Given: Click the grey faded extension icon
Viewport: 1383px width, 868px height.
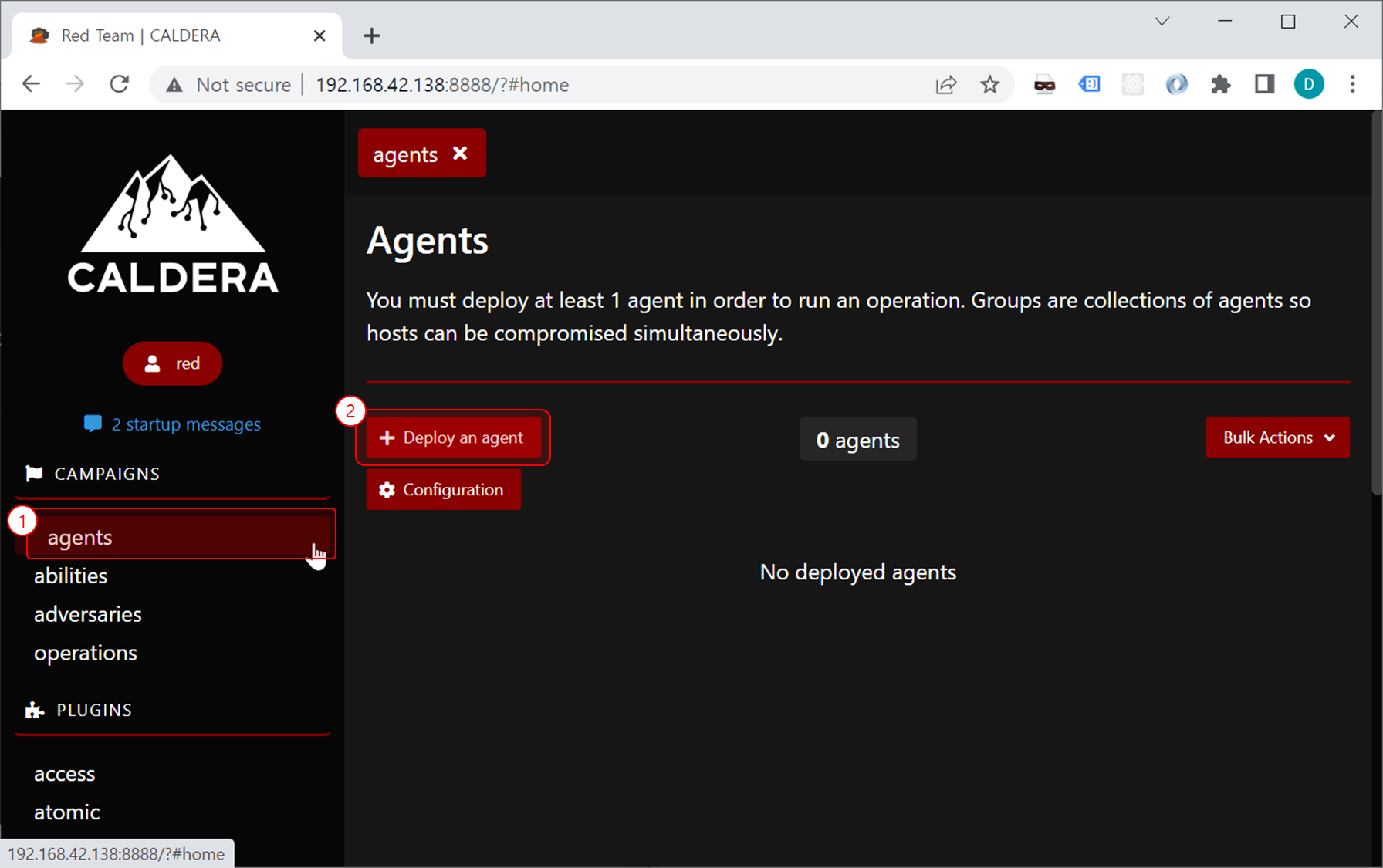Looking at the screenshot, I should click(1132, 84).
